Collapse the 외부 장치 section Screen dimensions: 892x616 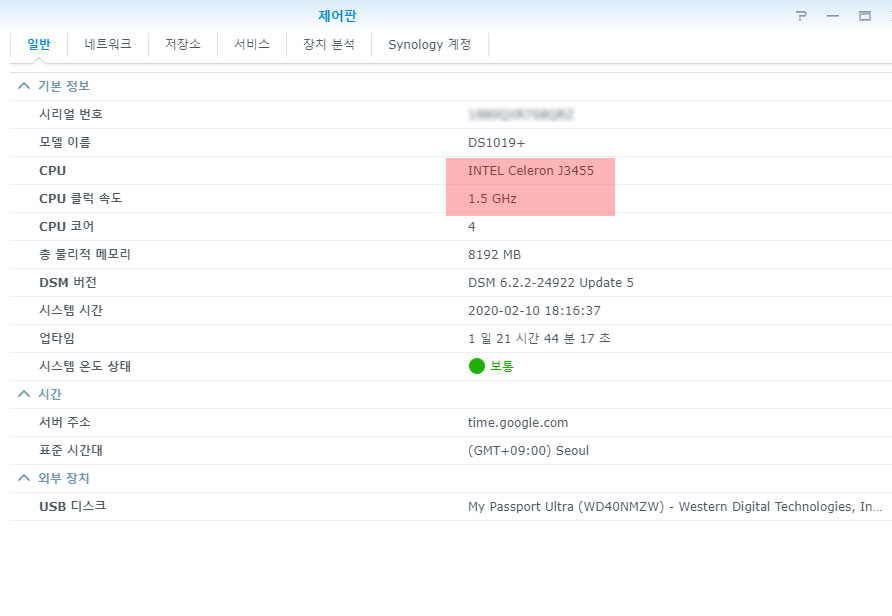click(24, 478)
